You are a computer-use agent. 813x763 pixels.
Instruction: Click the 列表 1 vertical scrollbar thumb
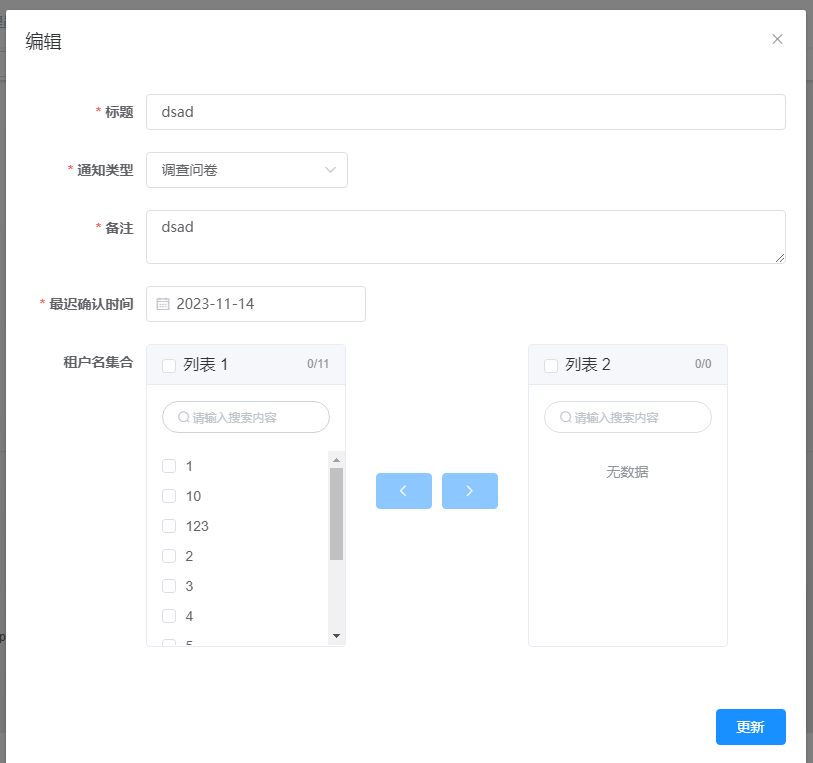coord(336,513)
